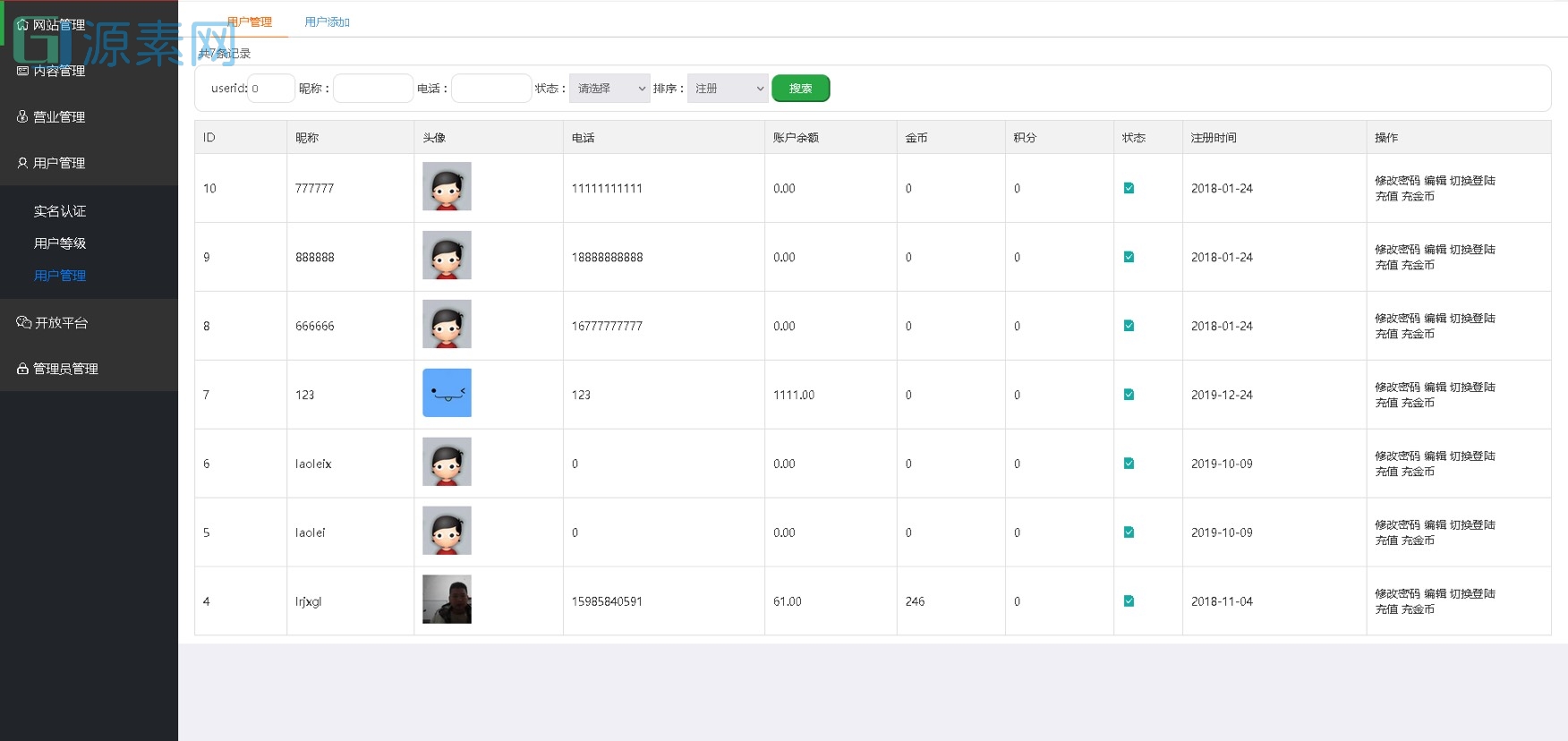
Task: Toggle status checkbox for user lrjxgl
Action: point(1129,601)
